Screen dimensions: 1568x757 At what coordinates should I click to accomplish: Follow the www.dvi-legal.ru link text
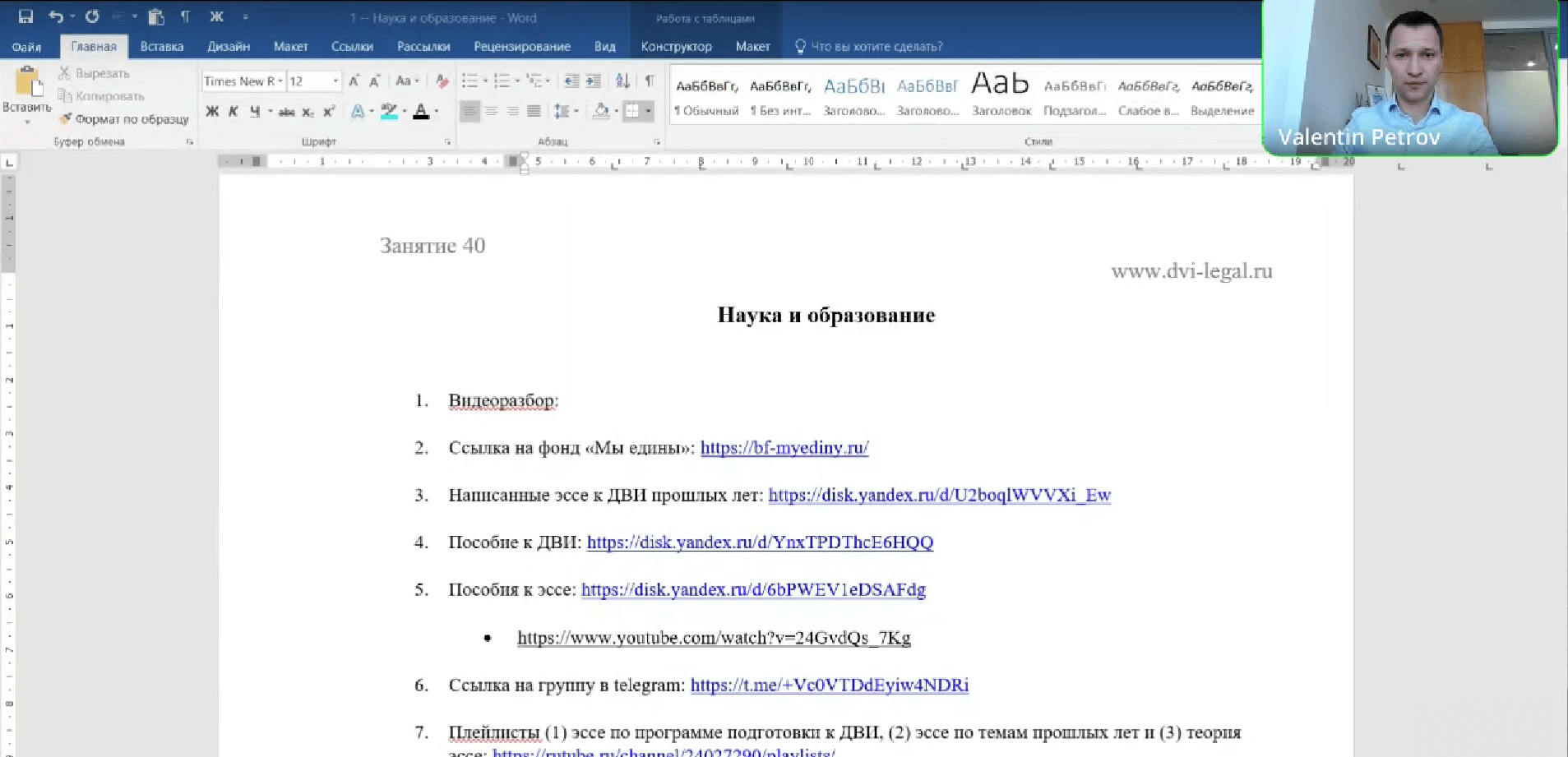point(1191,270)
